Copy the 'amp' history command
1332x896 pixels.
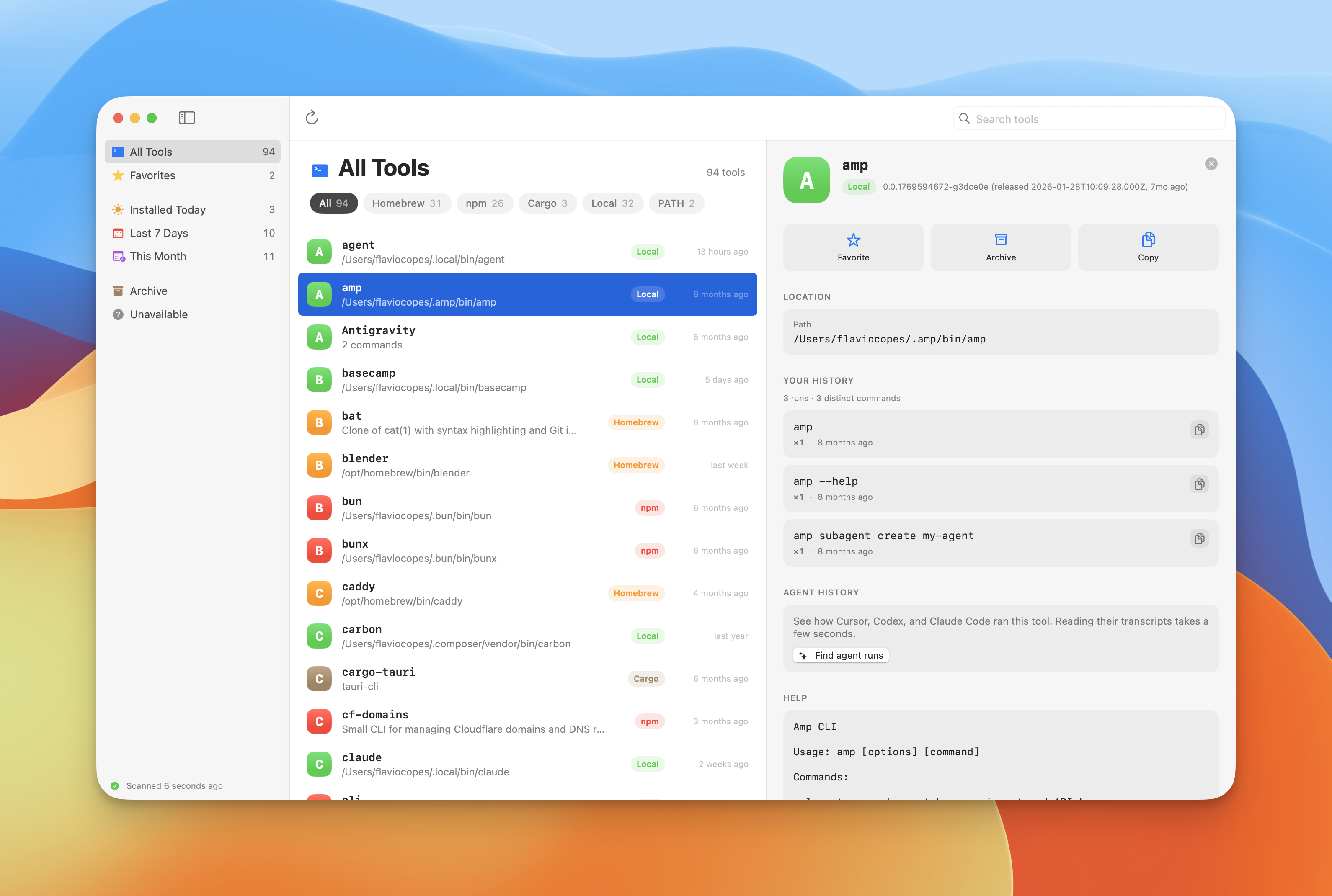[x=1199, y=430]
